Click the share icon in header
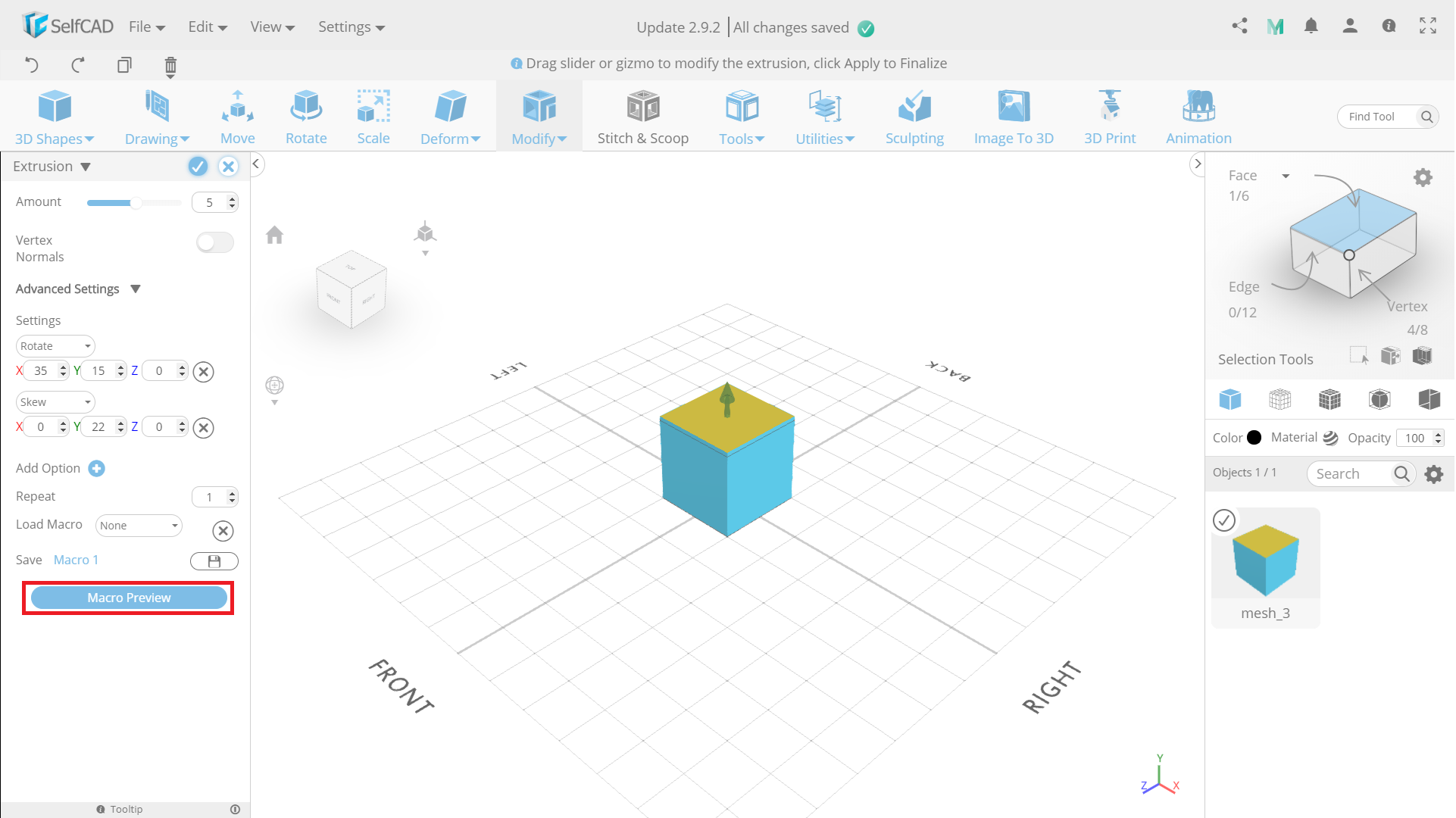Screen dimensions: 1456x818 click(x=1240, y=27)
